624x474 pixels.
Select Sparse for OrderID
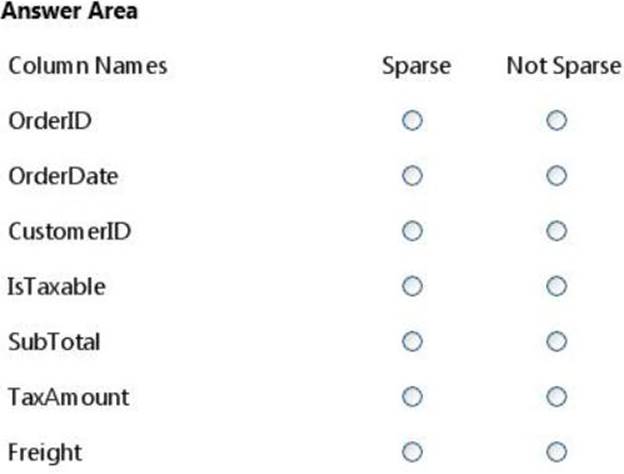click(x=412, y=121)
